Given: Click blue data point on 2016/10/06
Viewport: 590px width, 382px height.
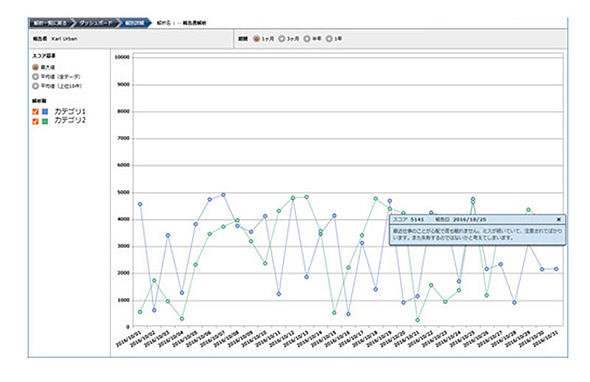Looking at the screenshot, I should 210,199.
